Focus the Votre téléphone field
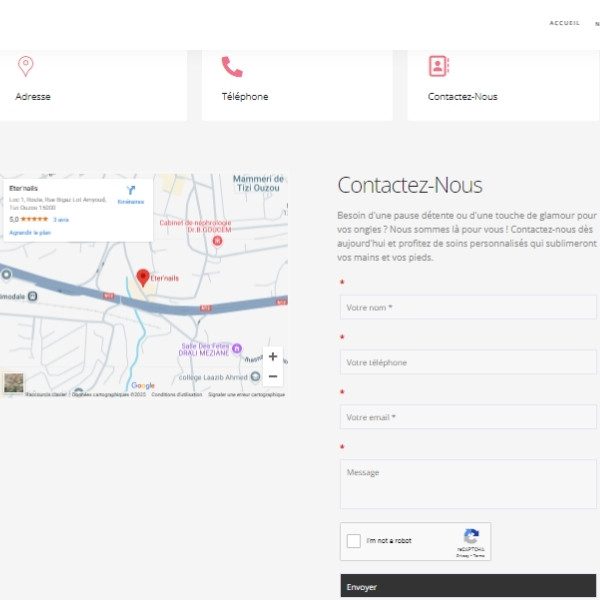This screenshot has width=600, height=600. (467, 362)
